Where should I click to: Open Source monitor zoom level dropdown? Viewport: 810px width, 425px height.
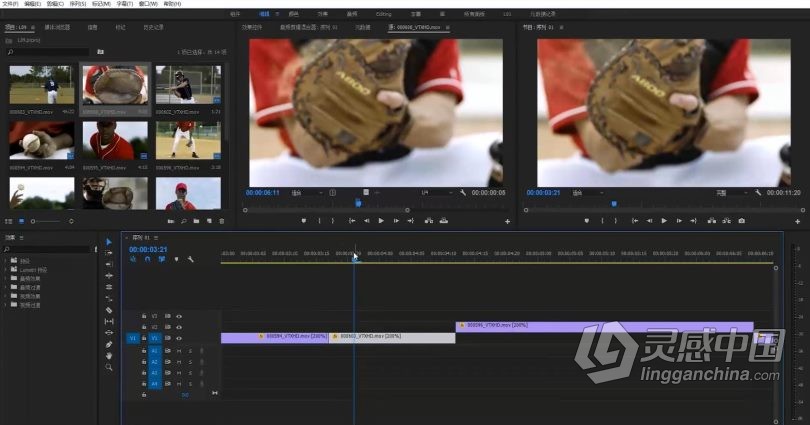(x=307, y=193)
